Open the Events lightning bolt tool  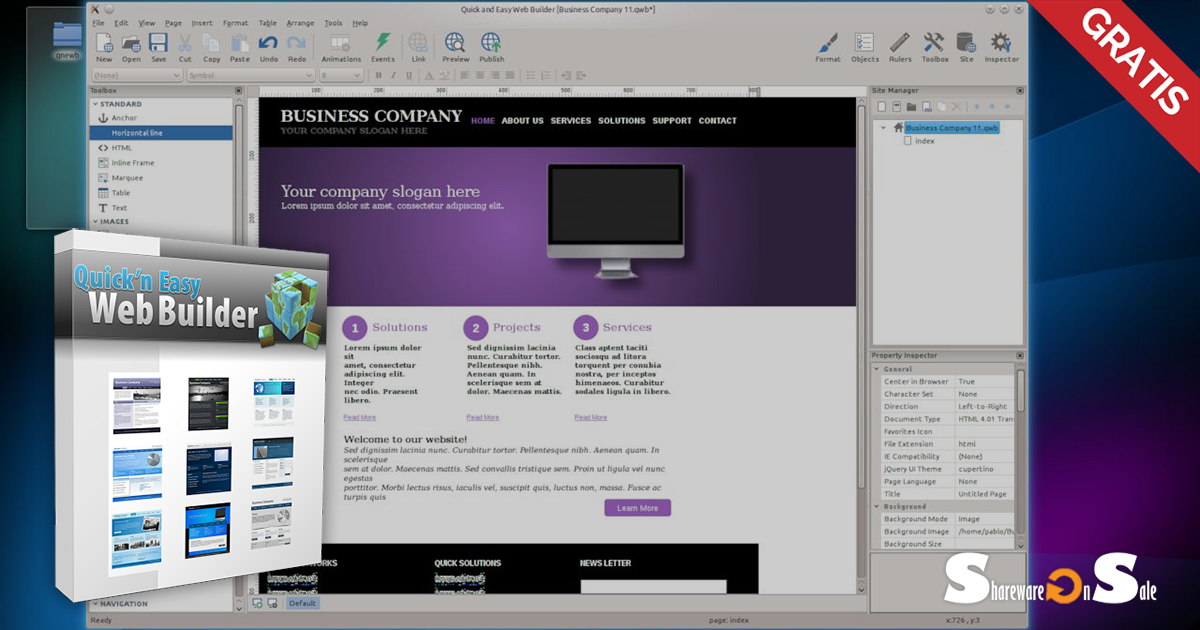382,45
